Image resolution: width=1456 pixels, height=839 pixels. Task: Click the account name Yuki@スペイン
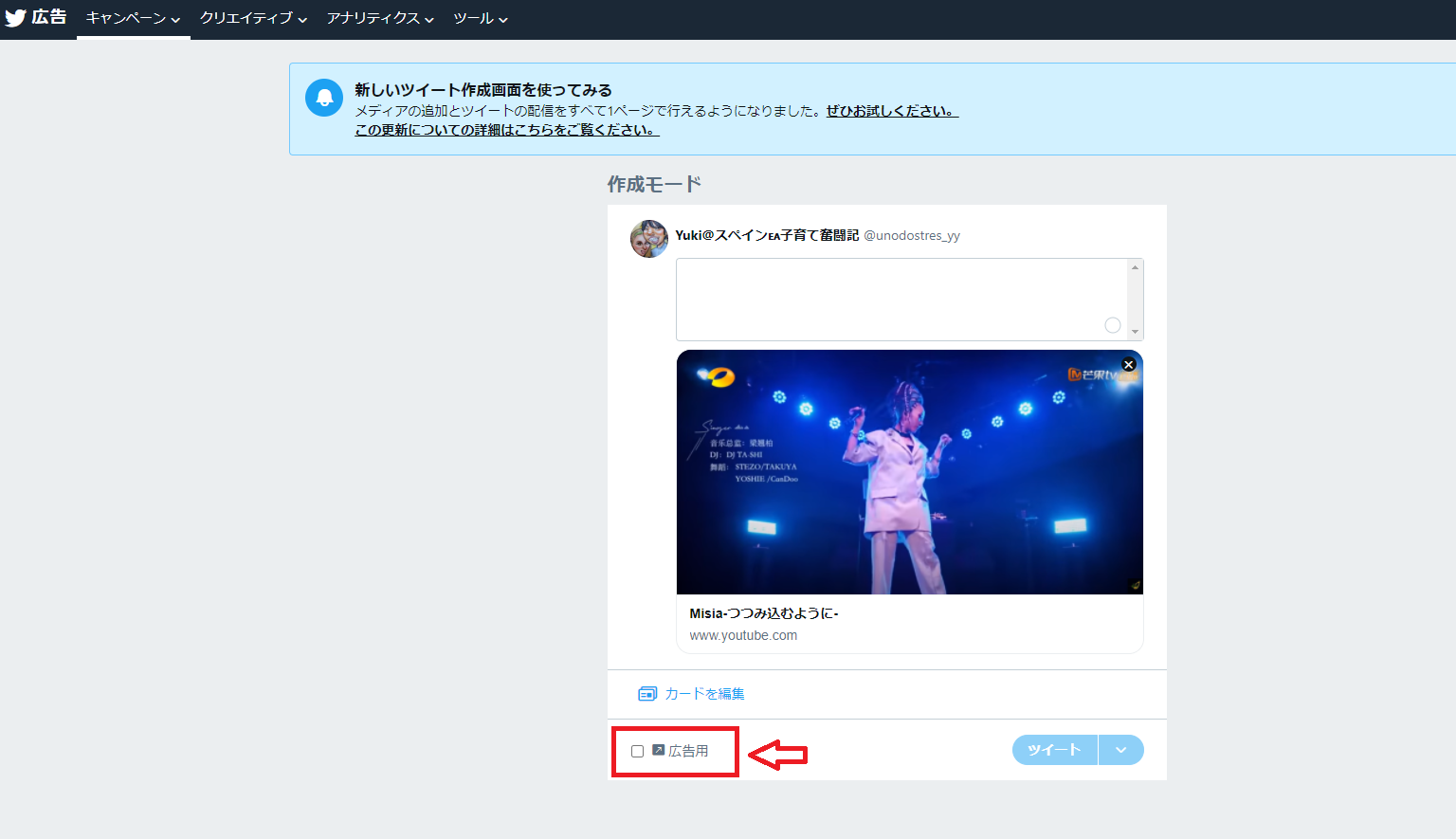(767, 235)
